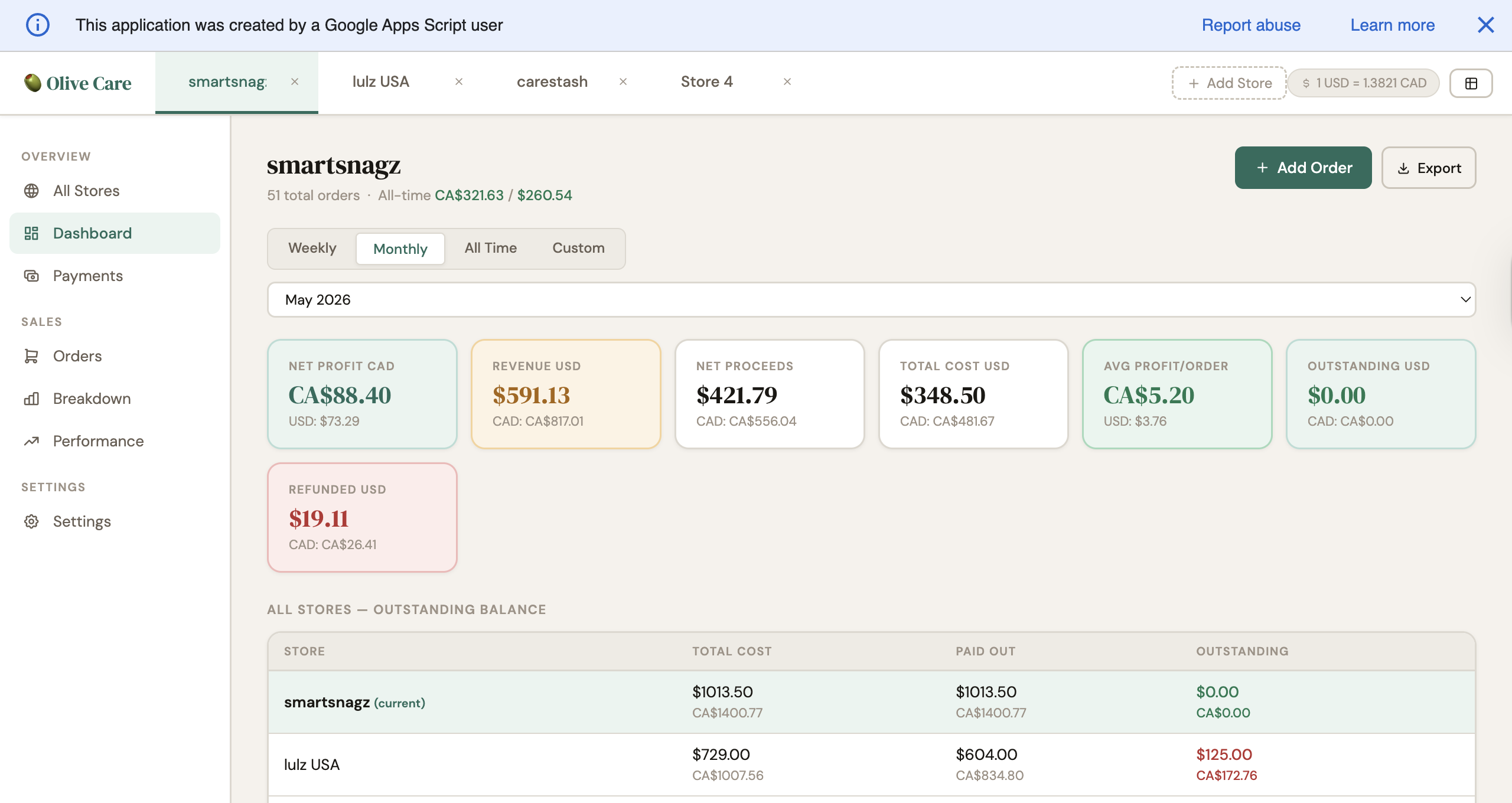Click the Orders cart icon
Image resolution: width=1512 pixels, height=803 pixels.
(x=31, y=356)
